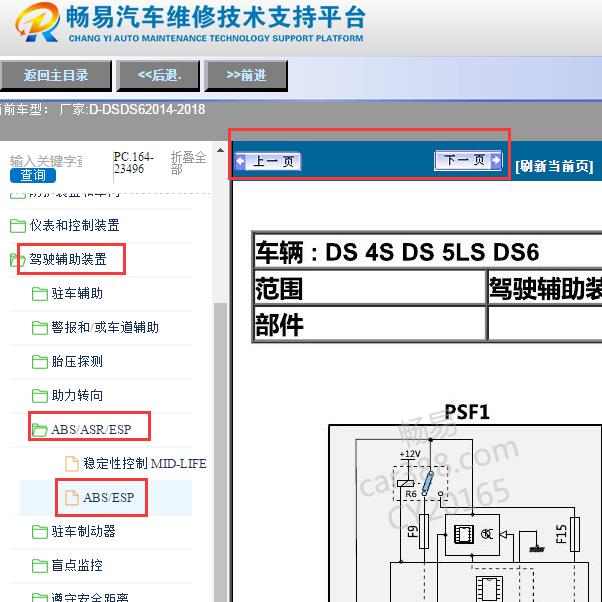Open 胎压探测 folder
The image size is (602, 602).
coord(77,361)
